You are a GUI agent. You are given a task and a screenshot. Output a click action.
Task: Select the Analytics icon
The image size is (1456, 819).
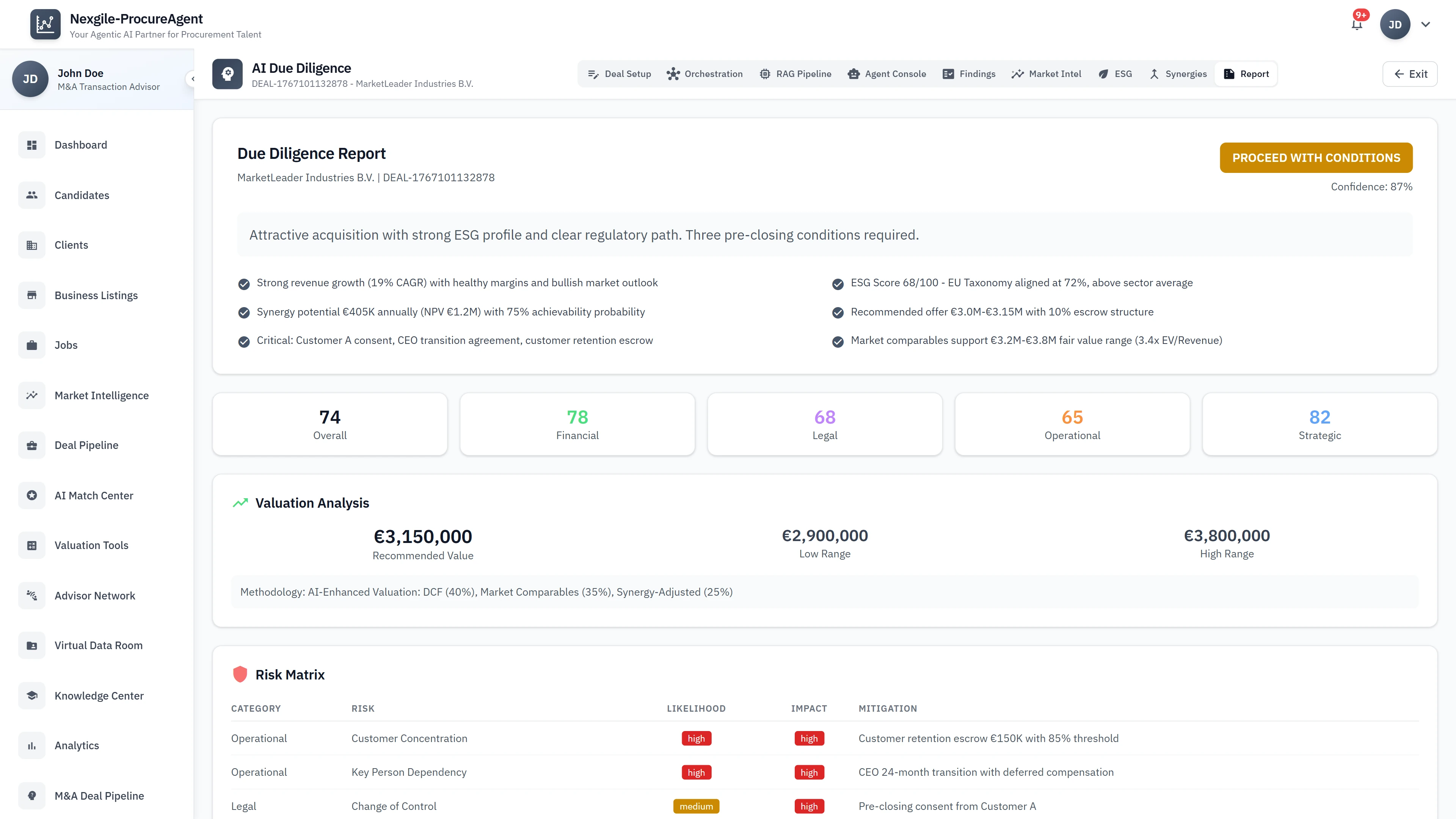click(x=31, y=745)
